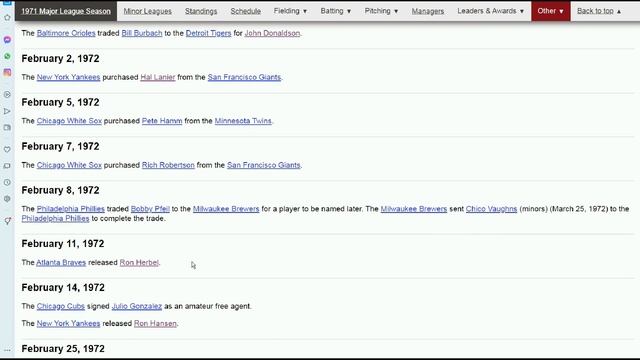Click the workspace icon atop the sidebar
This screenshot has height=360, width=640.
click(x=7, y=2)
